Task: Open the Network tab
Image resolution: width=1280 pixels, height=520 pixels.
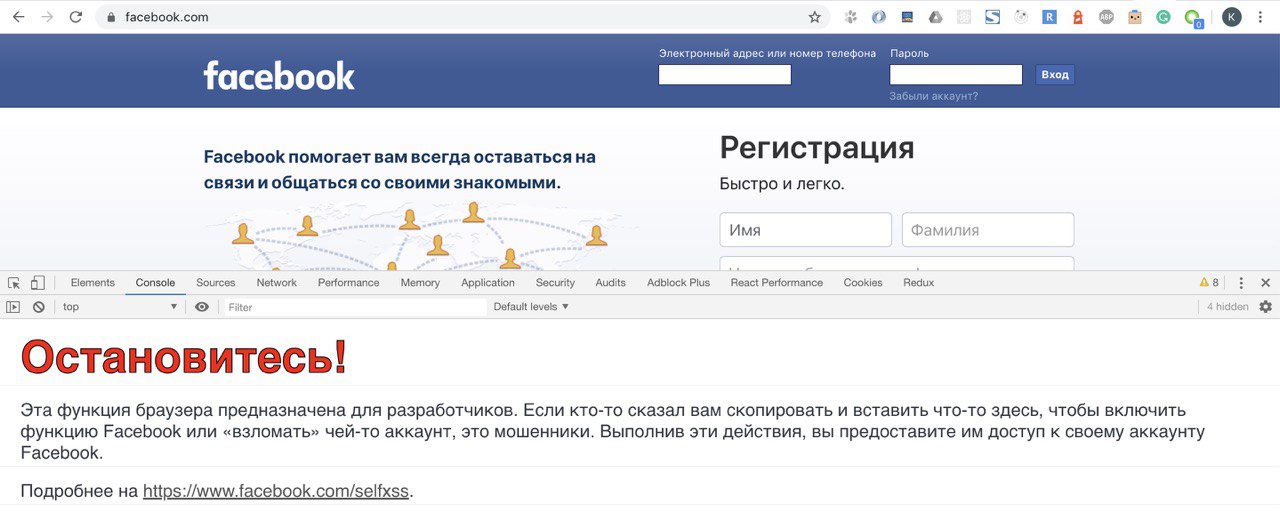Action: click(277, 283)
